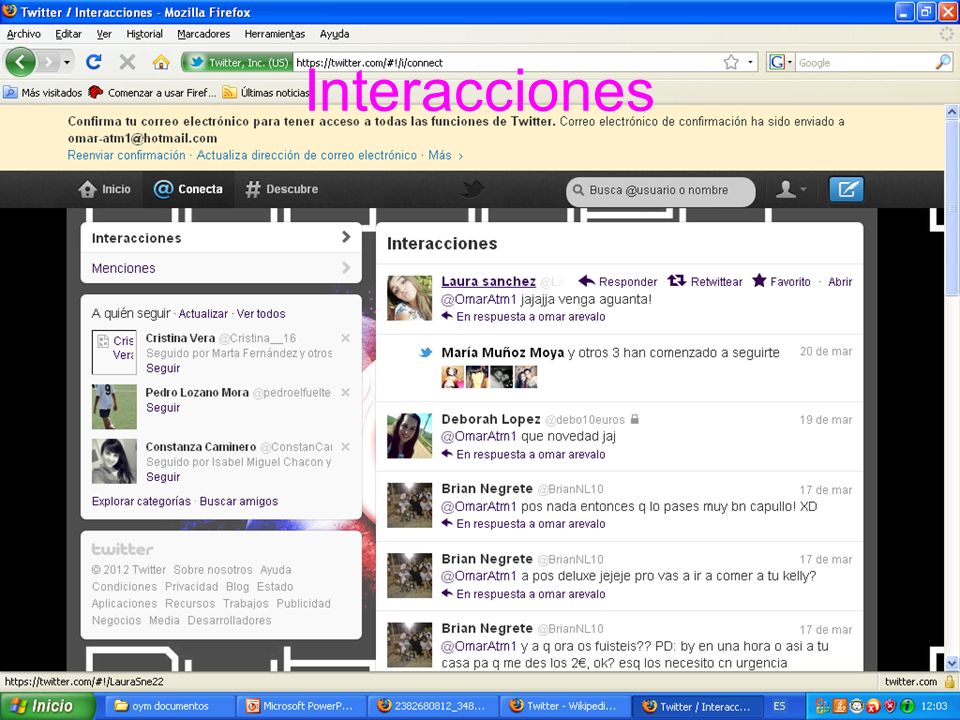Screen dimensions: 960x720
Task: Click Abrir on Laura sanchez tweet
Action: click(840, 282)
